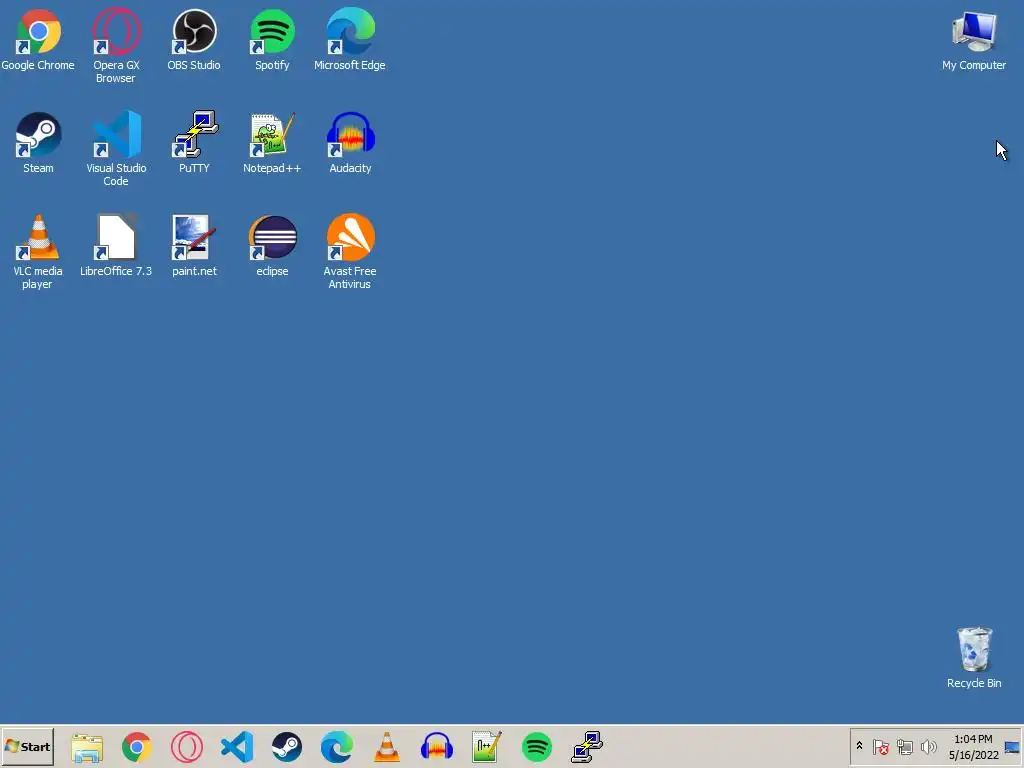Launch Steam from the taskbar

tap(287, 747)
